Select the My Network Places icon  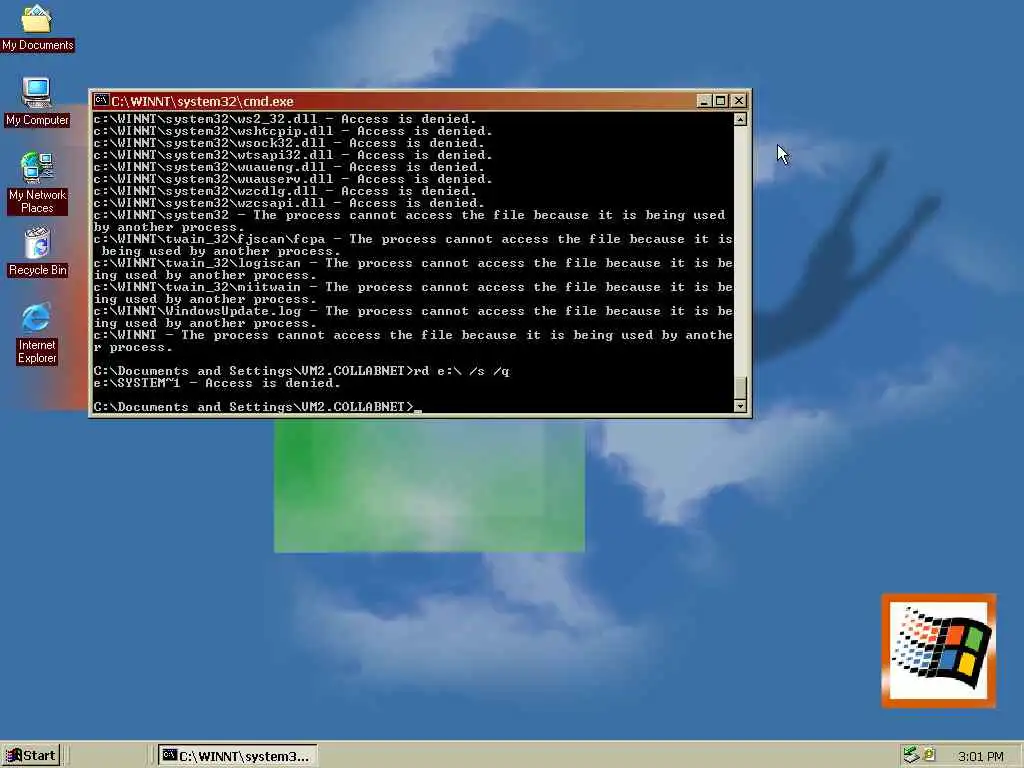37,183
